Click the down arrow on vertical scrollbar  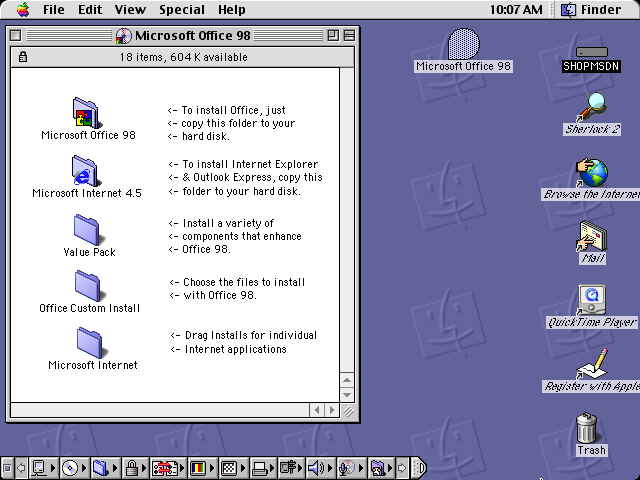click(x=347, y=394)
